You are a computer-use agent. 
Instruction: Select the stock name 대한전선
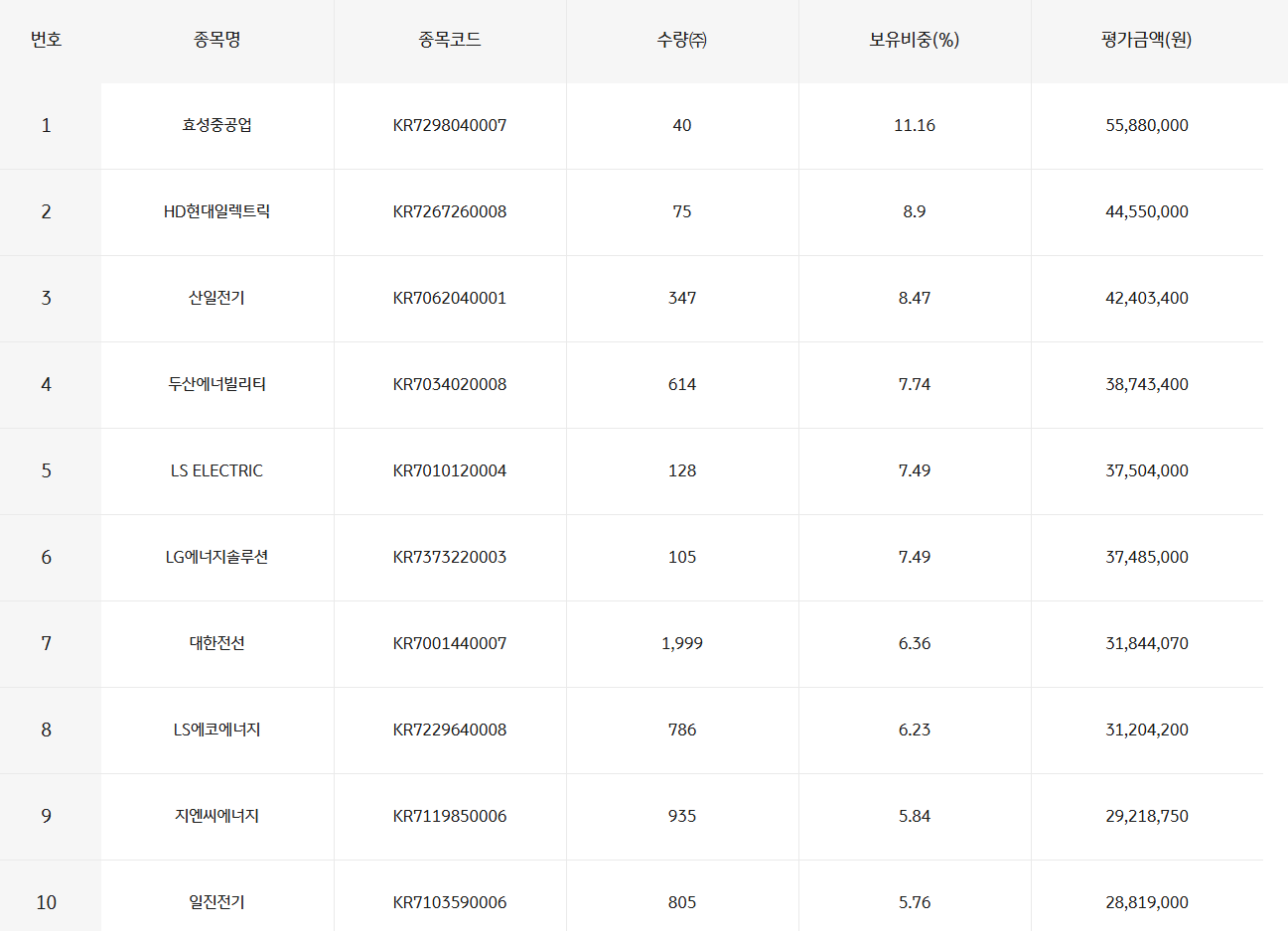pos(217,643)
